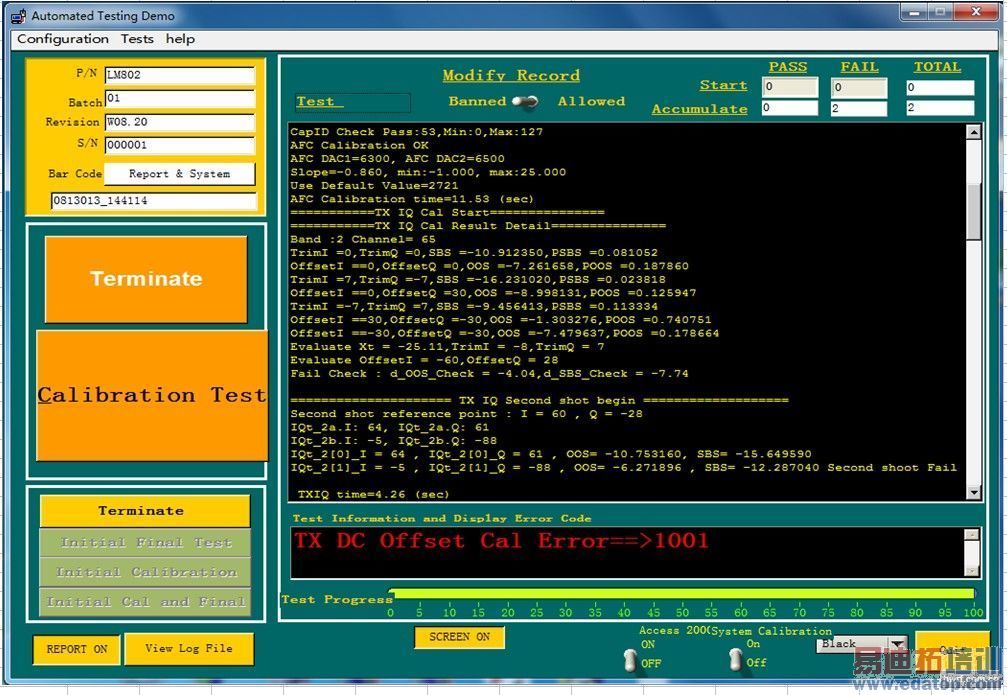Click the log window scroll-down arrow
The height and width of the screenshot is (695, 1007).
pyautogui.click(x=974, y=492)
